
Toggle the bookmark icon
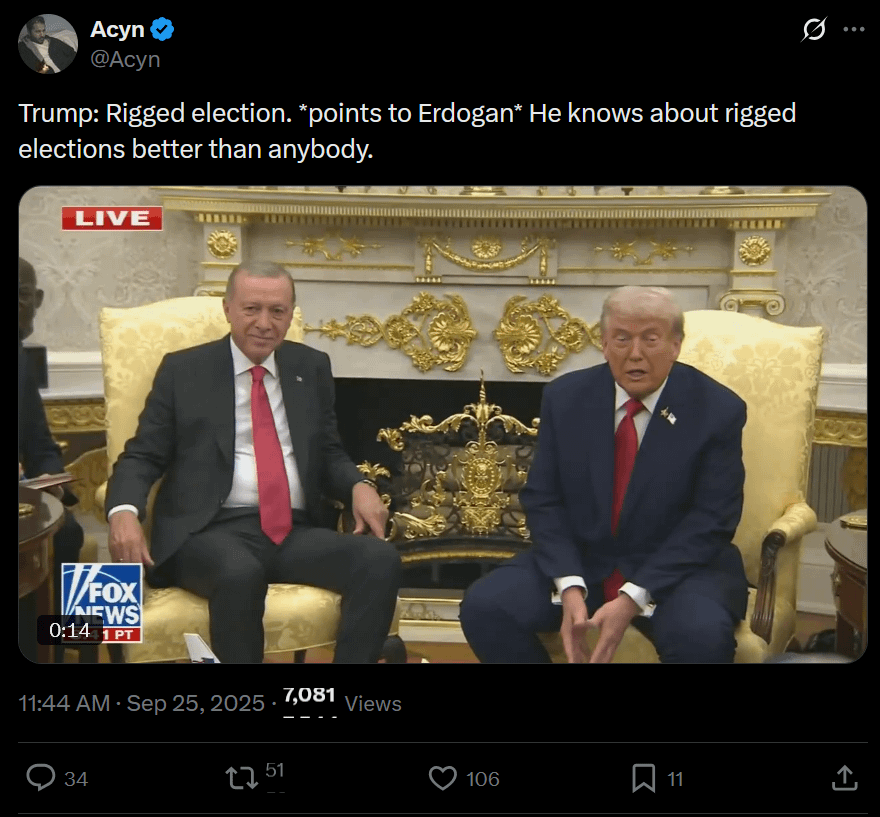coord(644,778)
